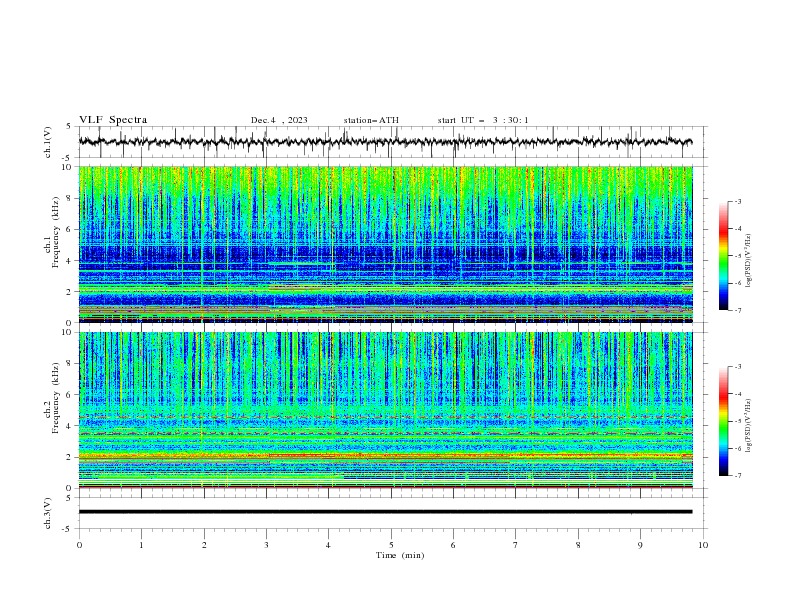Click the "8" tick on the time axis

[578, 545]
